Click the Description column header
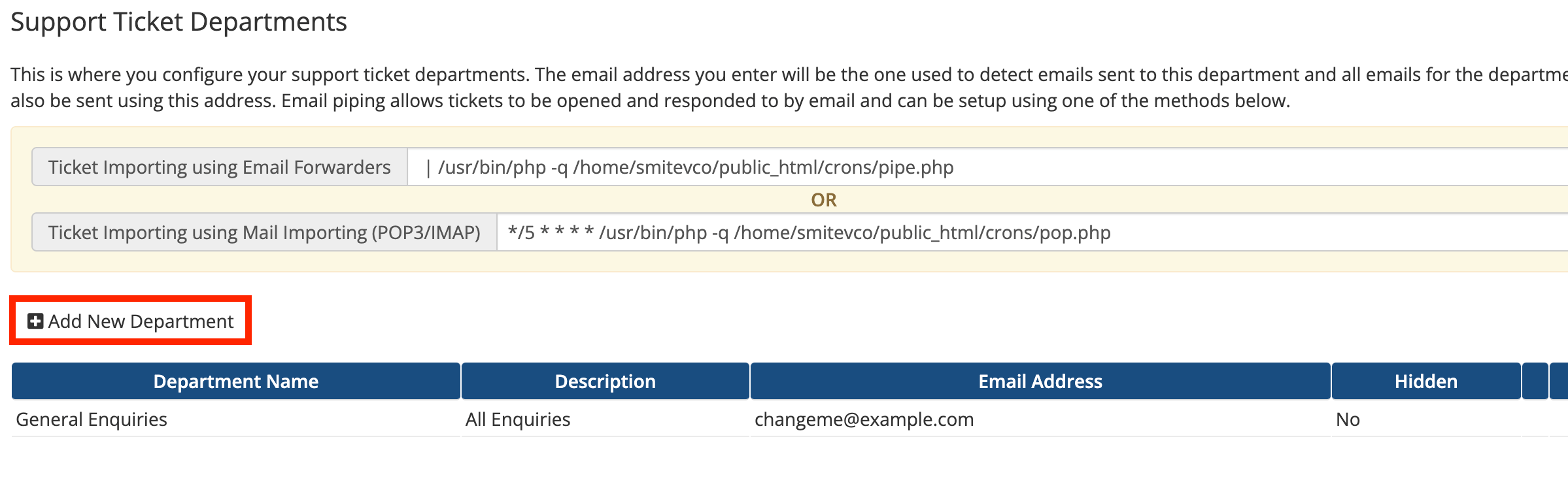The height and width of the screenshot is (503, 1568). pyautogui.click(x=605, y=381)
